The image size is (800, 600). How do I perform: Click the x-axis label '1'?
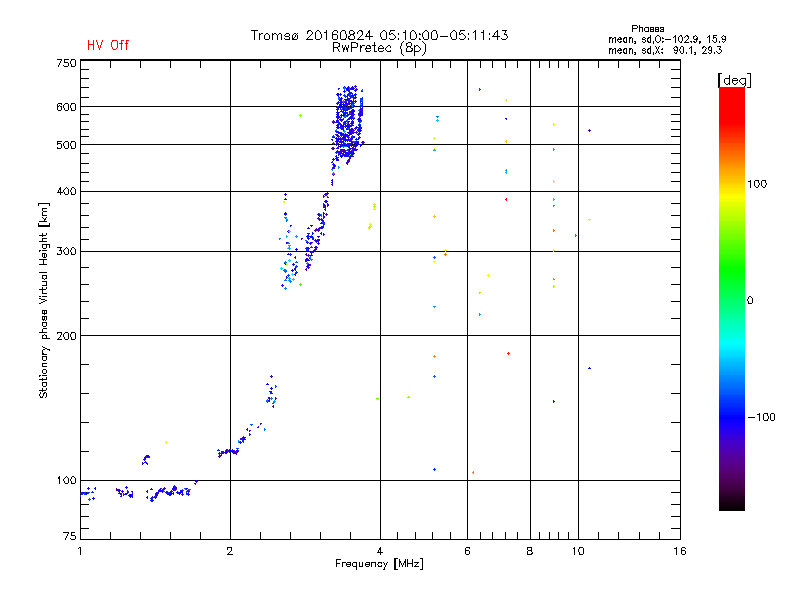(80, 551)
